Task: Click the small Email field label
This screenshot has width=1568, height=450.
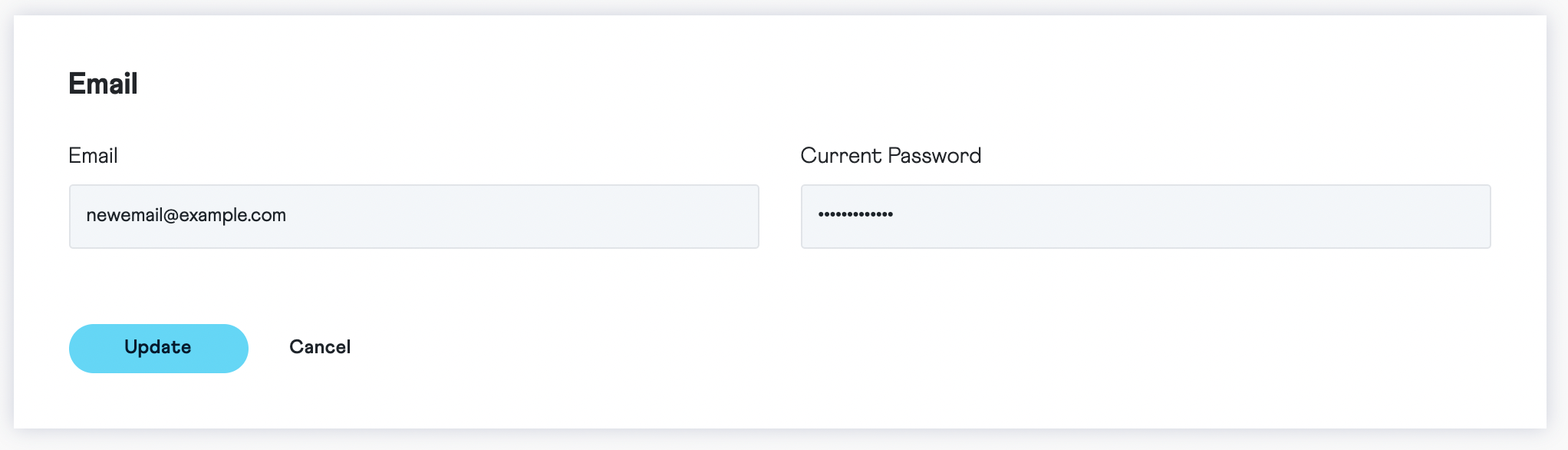Action: pyautogui.click(x=93, y=156)
